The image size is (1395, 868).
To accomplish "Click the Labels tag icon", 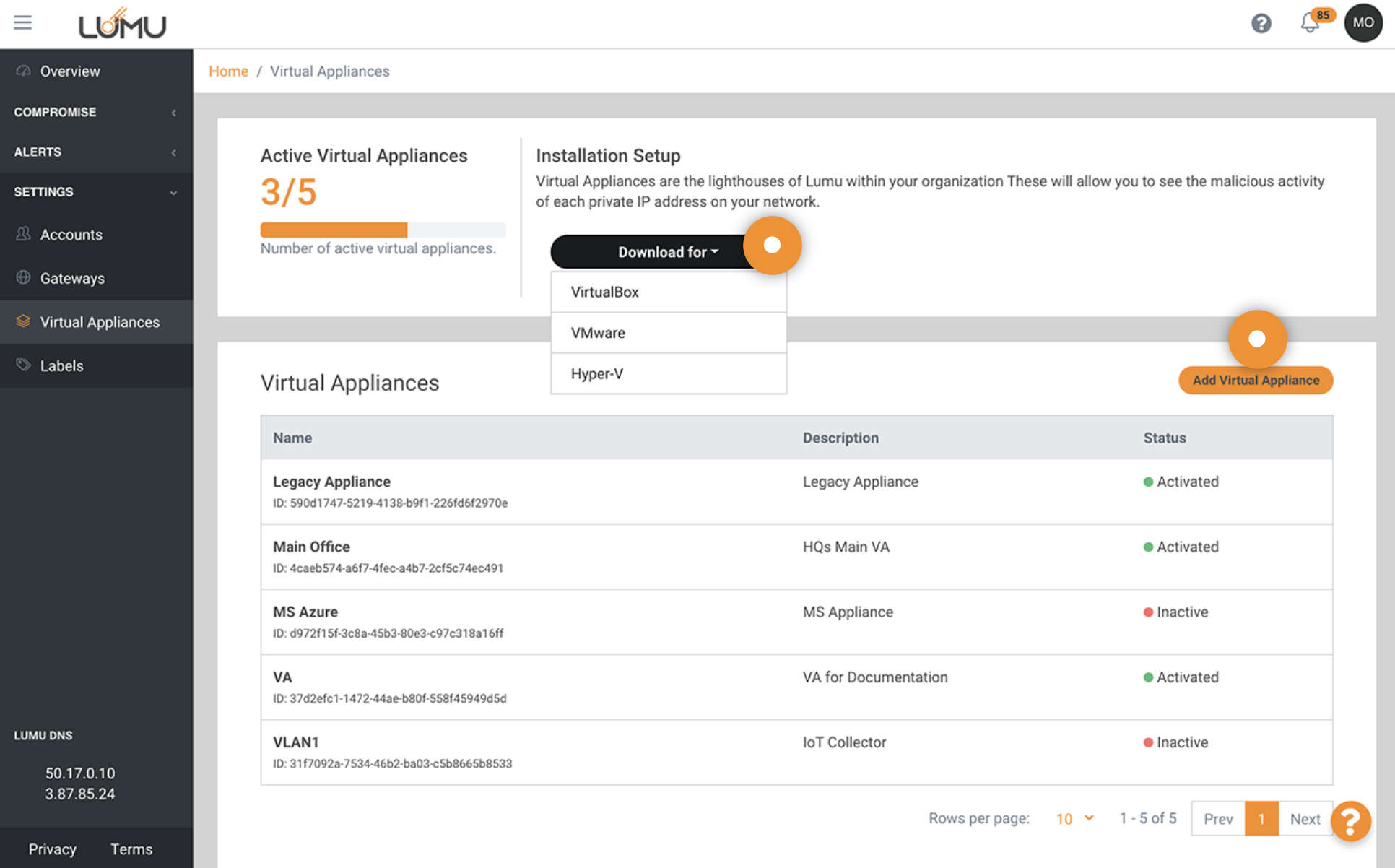I will pos(23,365).
